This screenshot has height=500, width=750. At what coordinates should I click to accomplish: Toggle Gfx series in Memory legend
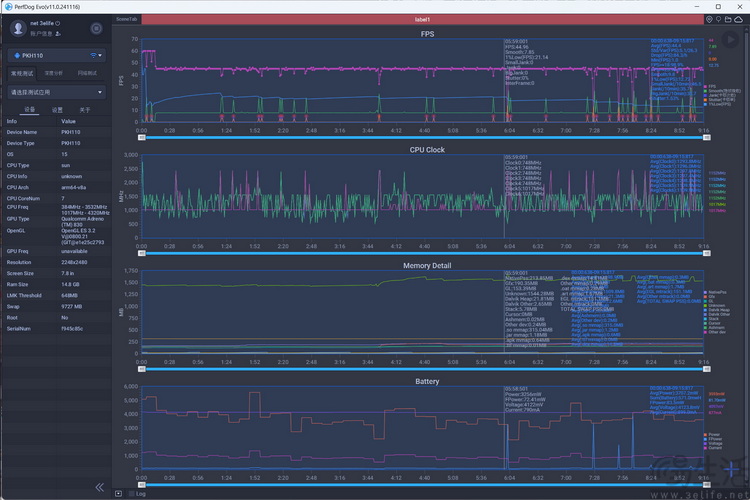pos(709,297)
